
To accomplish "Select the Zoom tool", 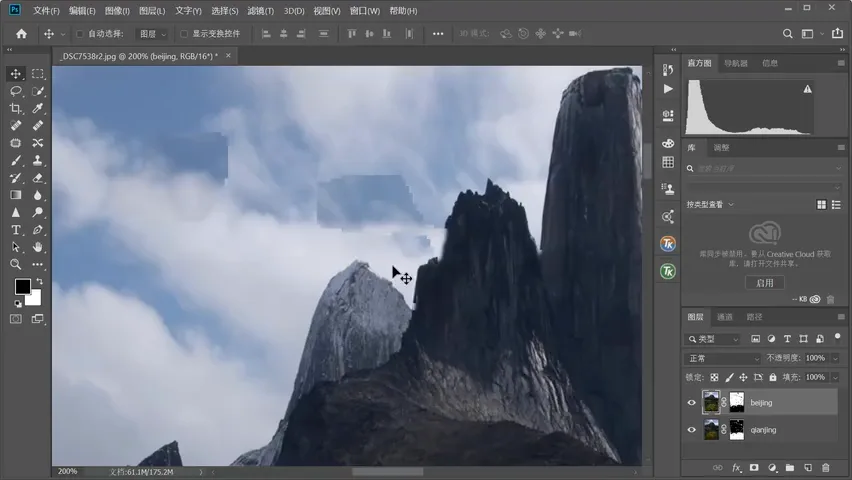I will pyautogui.click(x=16, y=264).
